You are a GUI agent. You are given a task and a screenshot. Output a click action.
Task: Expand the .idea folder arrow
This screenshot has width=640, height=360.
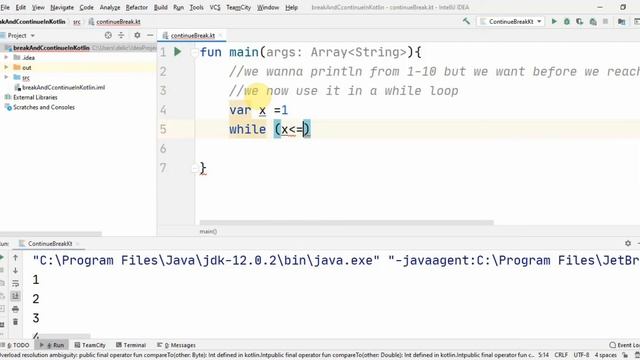click(x=6, y=58)
